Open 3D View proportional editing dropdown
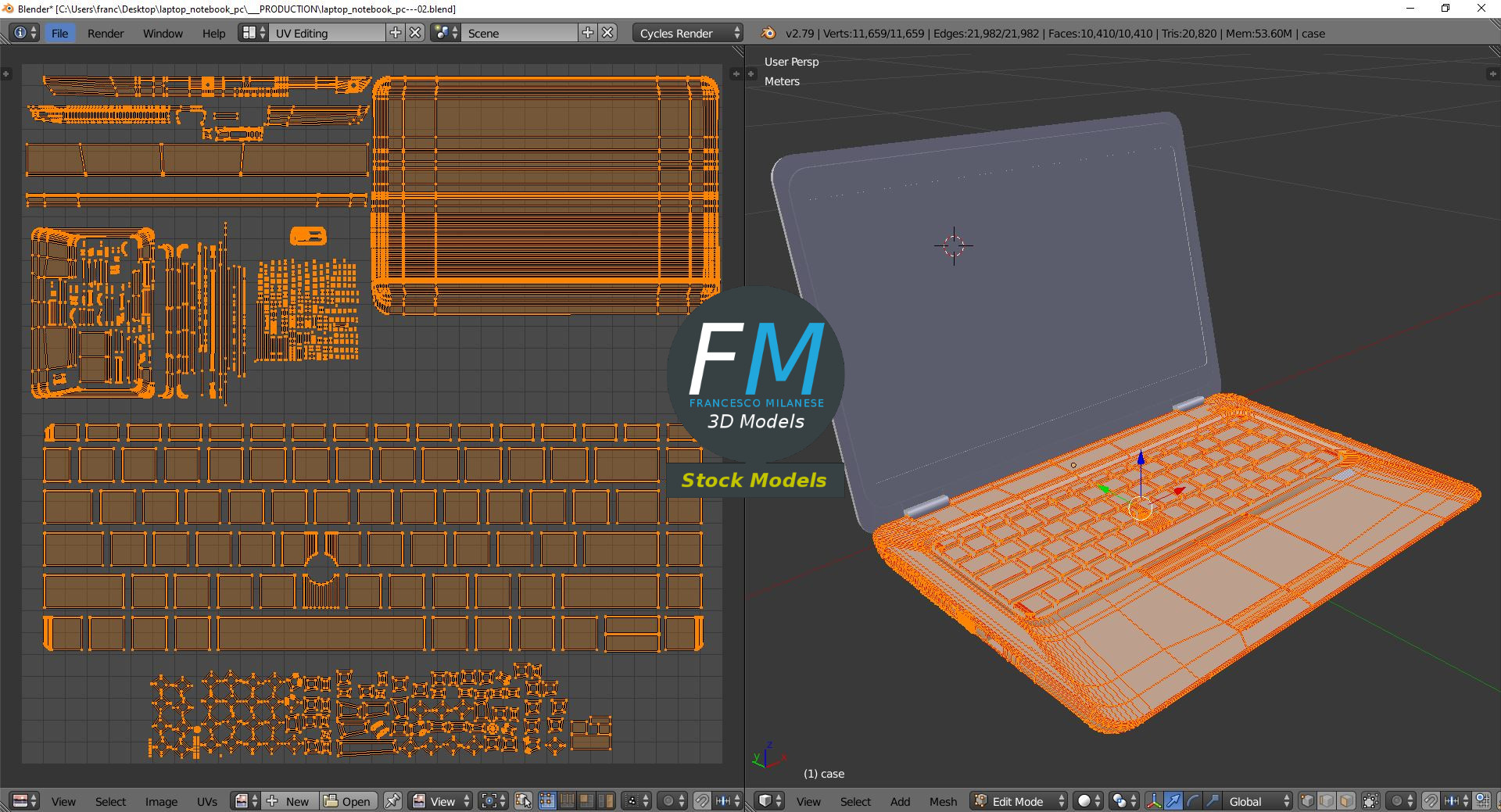The image size is (1501, 812). point(1401,801)
